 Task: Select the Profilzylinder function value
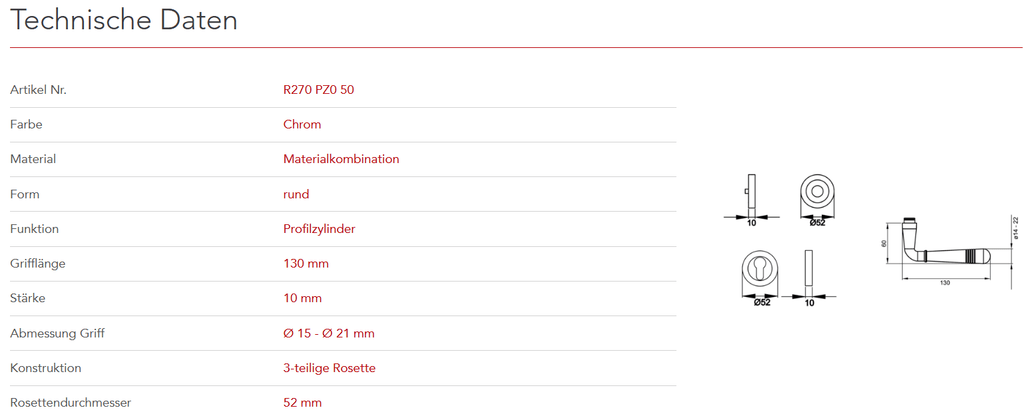[319, 229]
